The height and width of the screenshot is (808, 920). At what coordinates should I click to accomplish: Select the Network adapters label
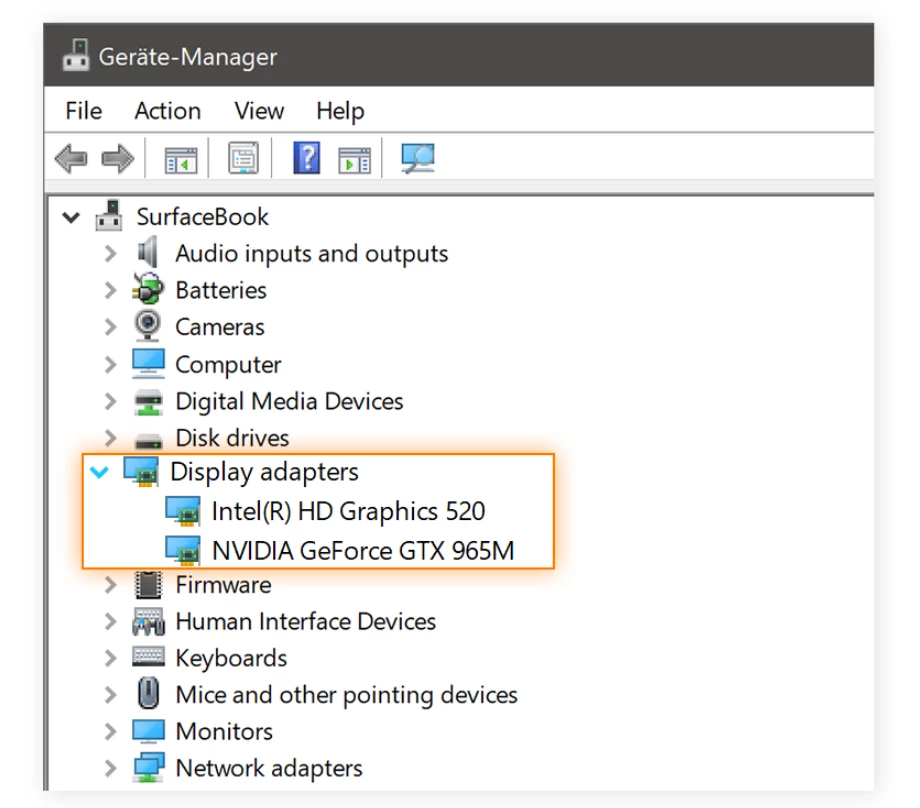pyautogui.click(x=269, y=769)
